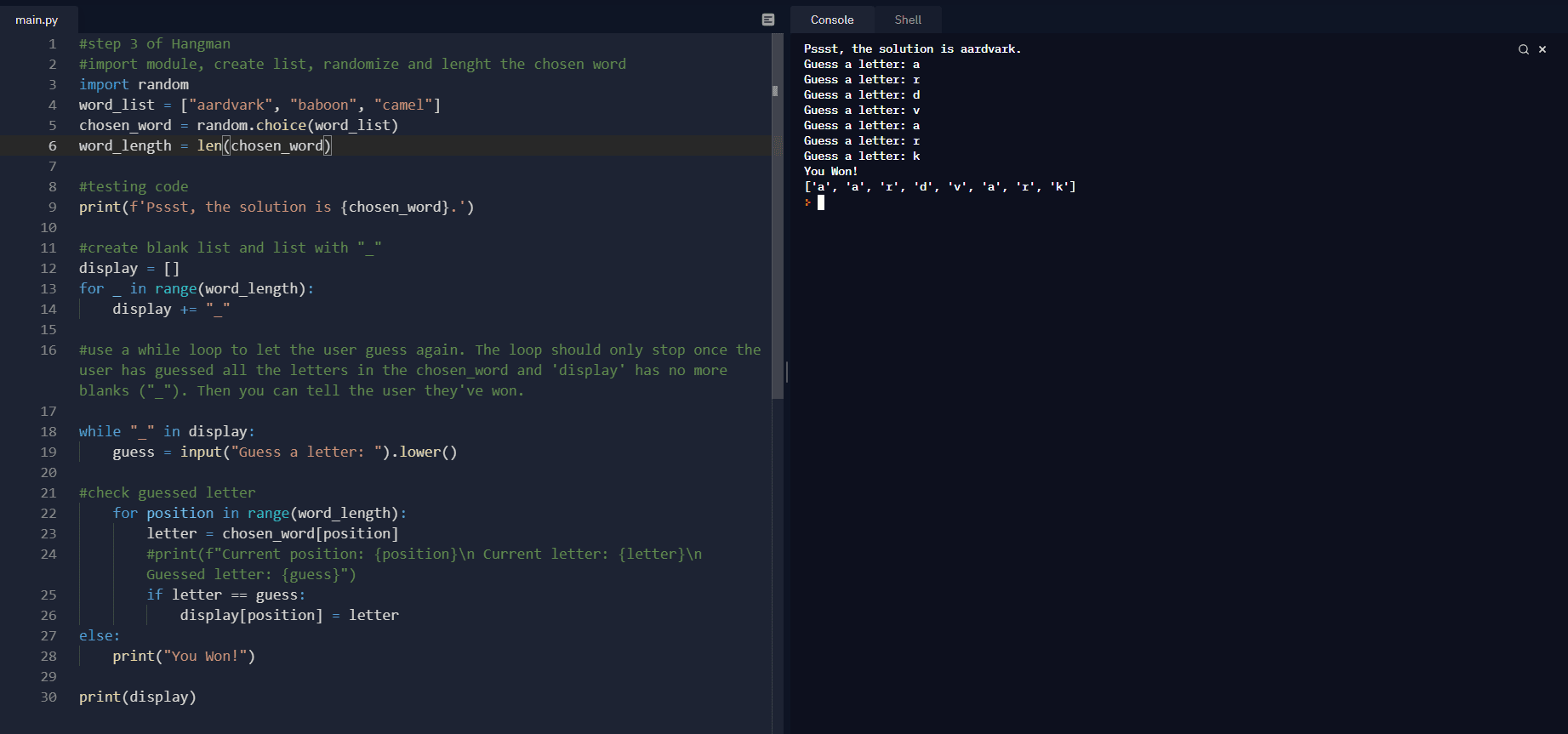
Task: Click the guess input line of code
Action: pyautogui.click(x=285, y=452)
